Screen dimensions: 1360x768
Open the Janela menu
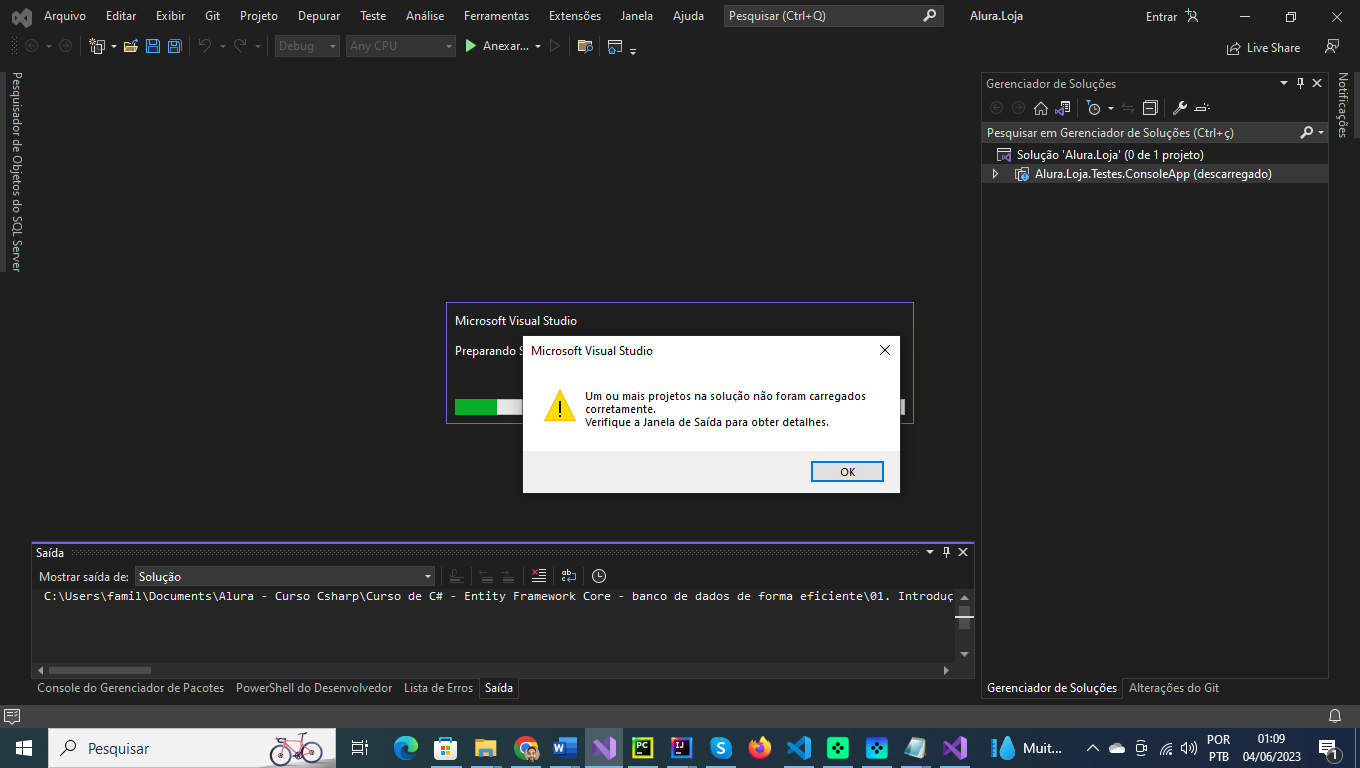tap(637, 16)
